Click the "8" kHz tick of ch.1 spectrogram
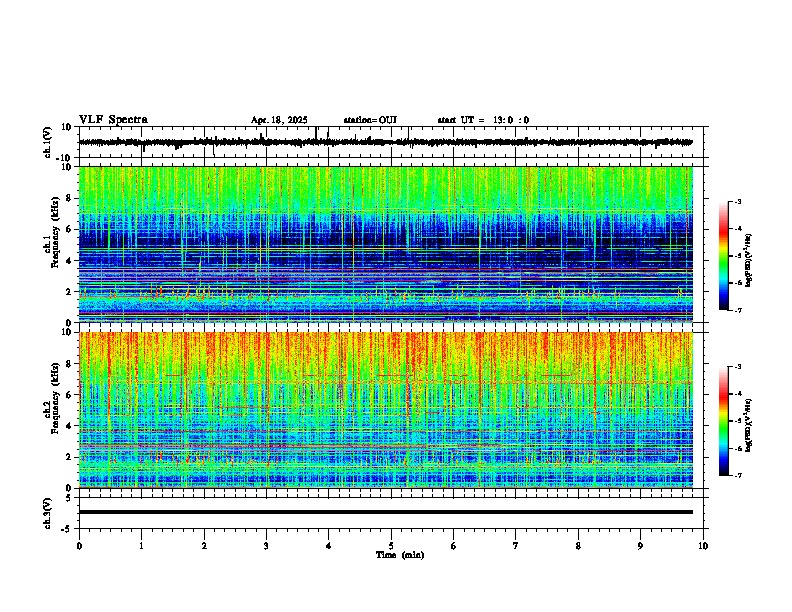 pos(69,198)
